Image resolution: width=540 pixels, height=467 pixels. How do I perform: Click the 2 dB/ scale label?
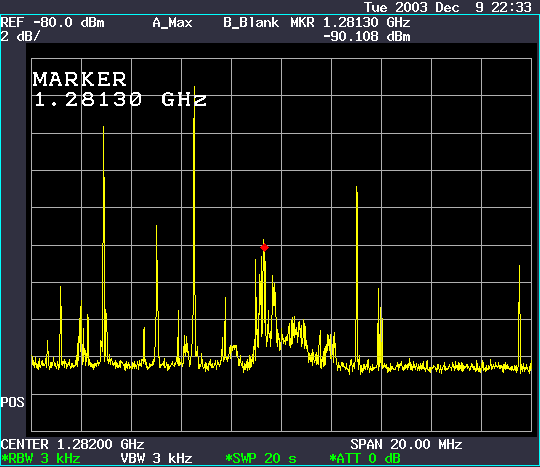(x=20, y=36)
